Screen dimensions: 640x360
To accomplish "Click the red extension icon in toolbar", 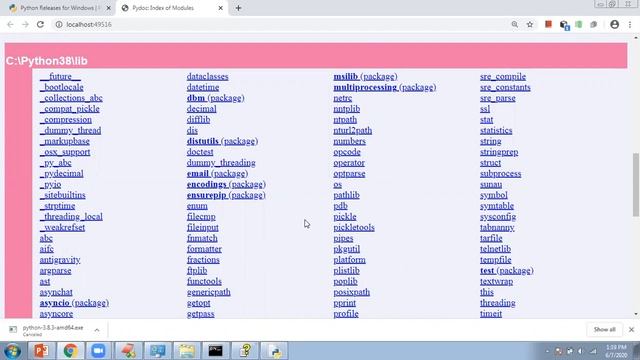I will pyautogui.click(x=549, y=24).
